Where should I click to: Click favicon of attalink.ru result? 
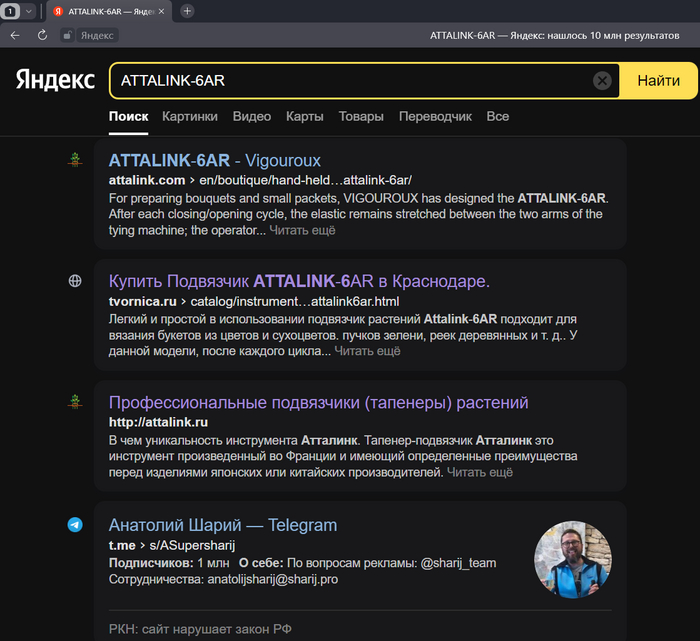[75, 402]
